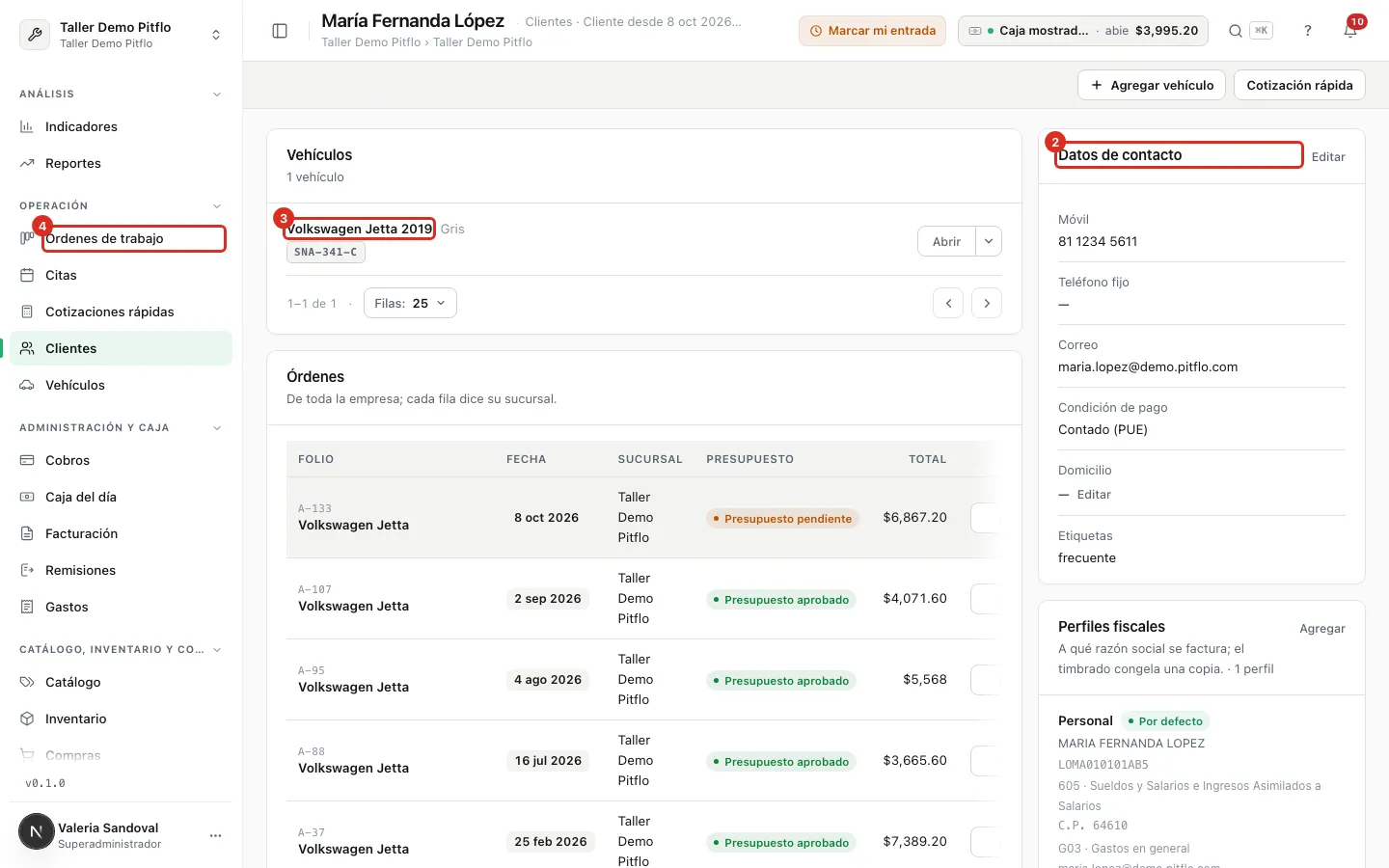Select Clientes in the sidebar
The height and width of the screenshot is (868, 1389).
(x=122, y=348)
